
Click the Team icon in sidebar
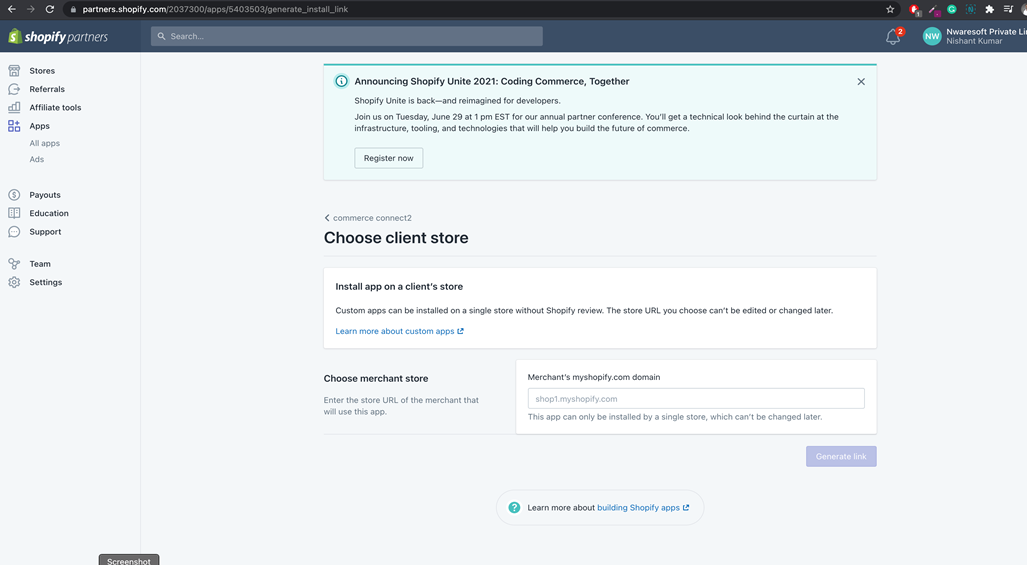coord(14,264)
